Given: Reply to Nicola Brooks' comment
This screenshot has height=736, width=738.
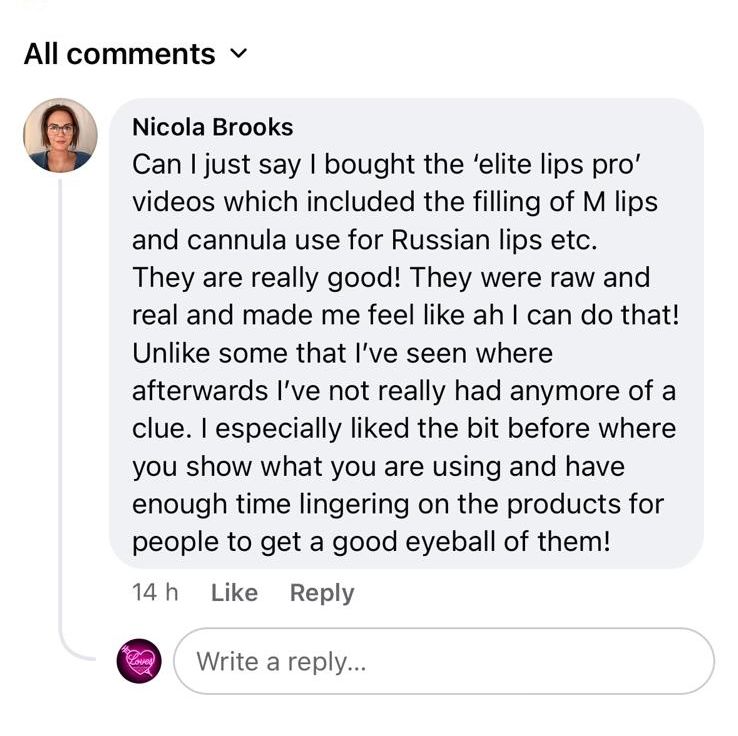Looking at the screenshot, I should click(321, 593).
